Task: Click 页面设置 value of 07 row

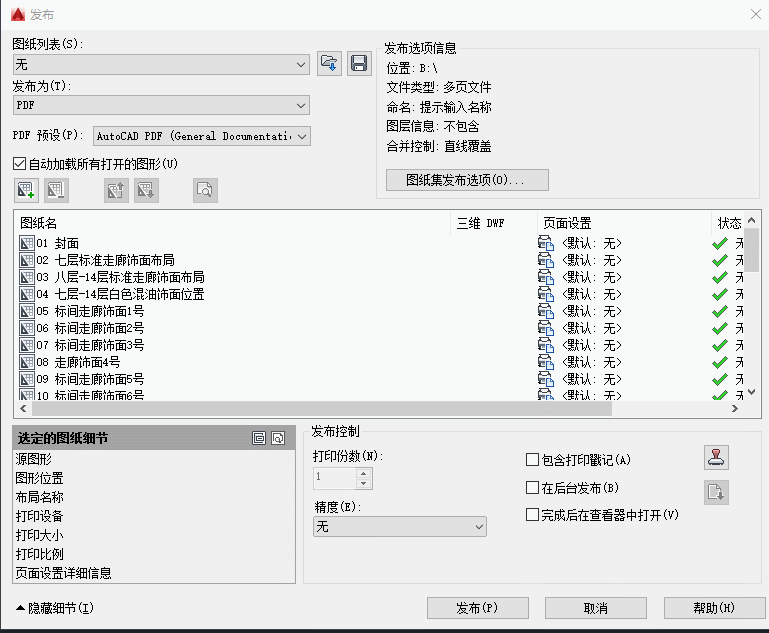Action: 591,345
